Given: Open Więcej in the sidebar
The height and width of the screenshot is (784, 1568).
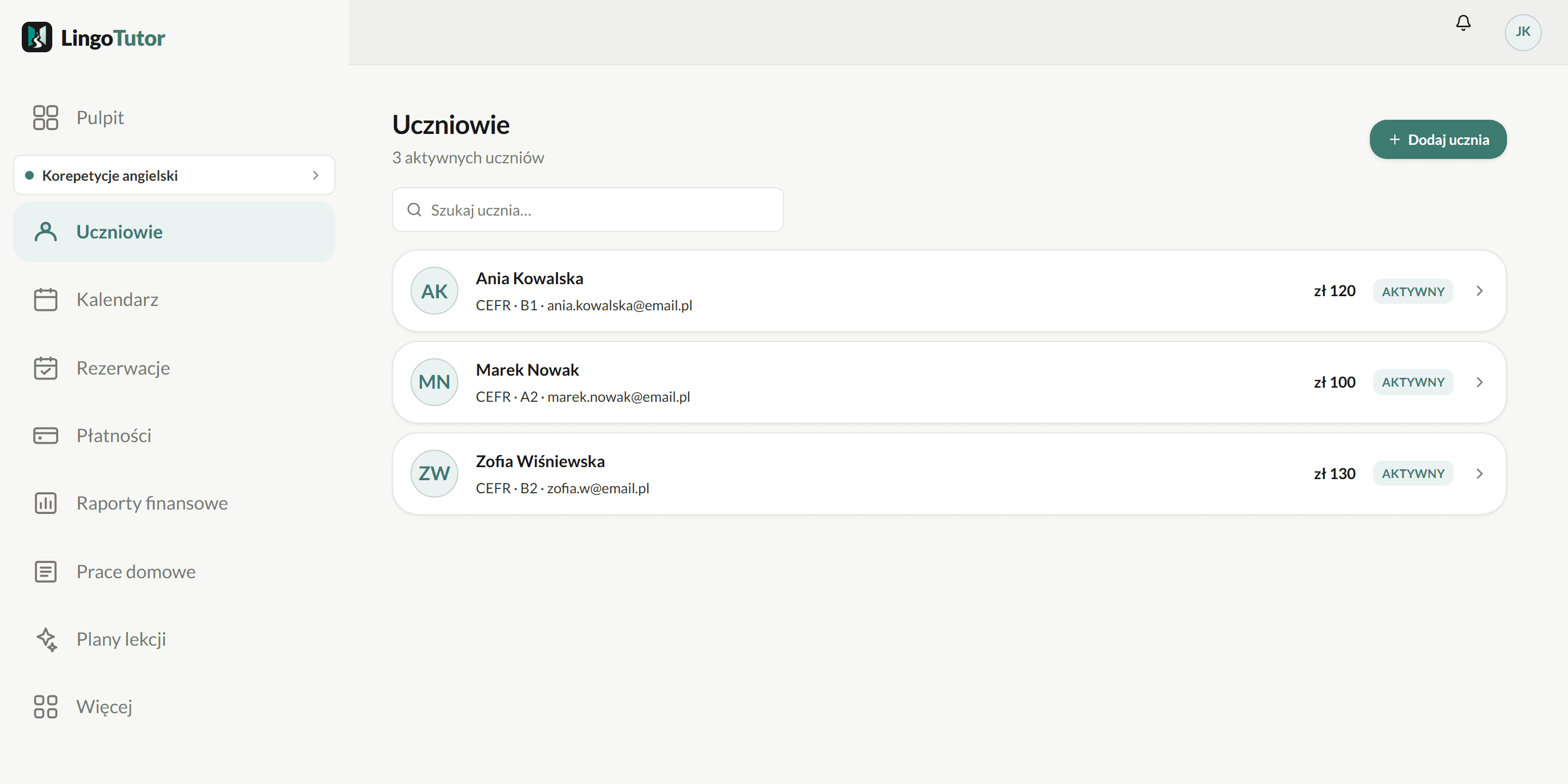Looking at the screenshot, I should coord(174,707).
